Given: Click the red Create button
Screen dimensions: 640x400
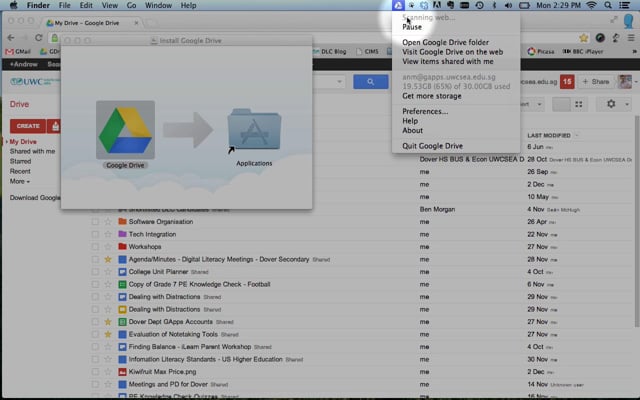Looking at the screenshot, I should (x=28, y=126).
